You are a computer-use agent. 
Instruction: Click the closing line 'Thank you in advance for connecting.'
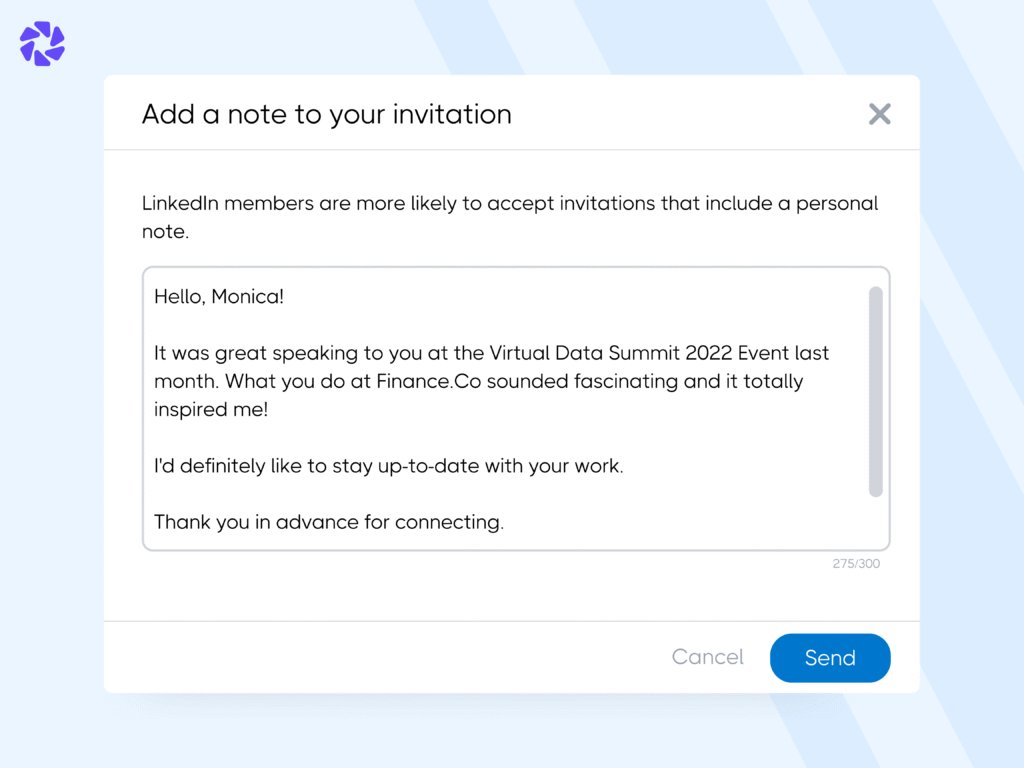[x=328, y=522]
